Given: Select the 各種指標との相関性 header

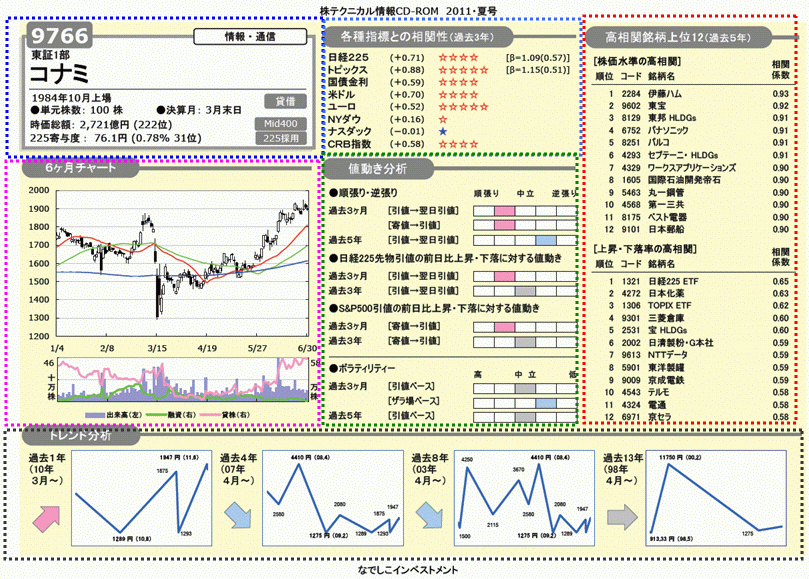Looking at the screenshot, I should coord(417,37).
